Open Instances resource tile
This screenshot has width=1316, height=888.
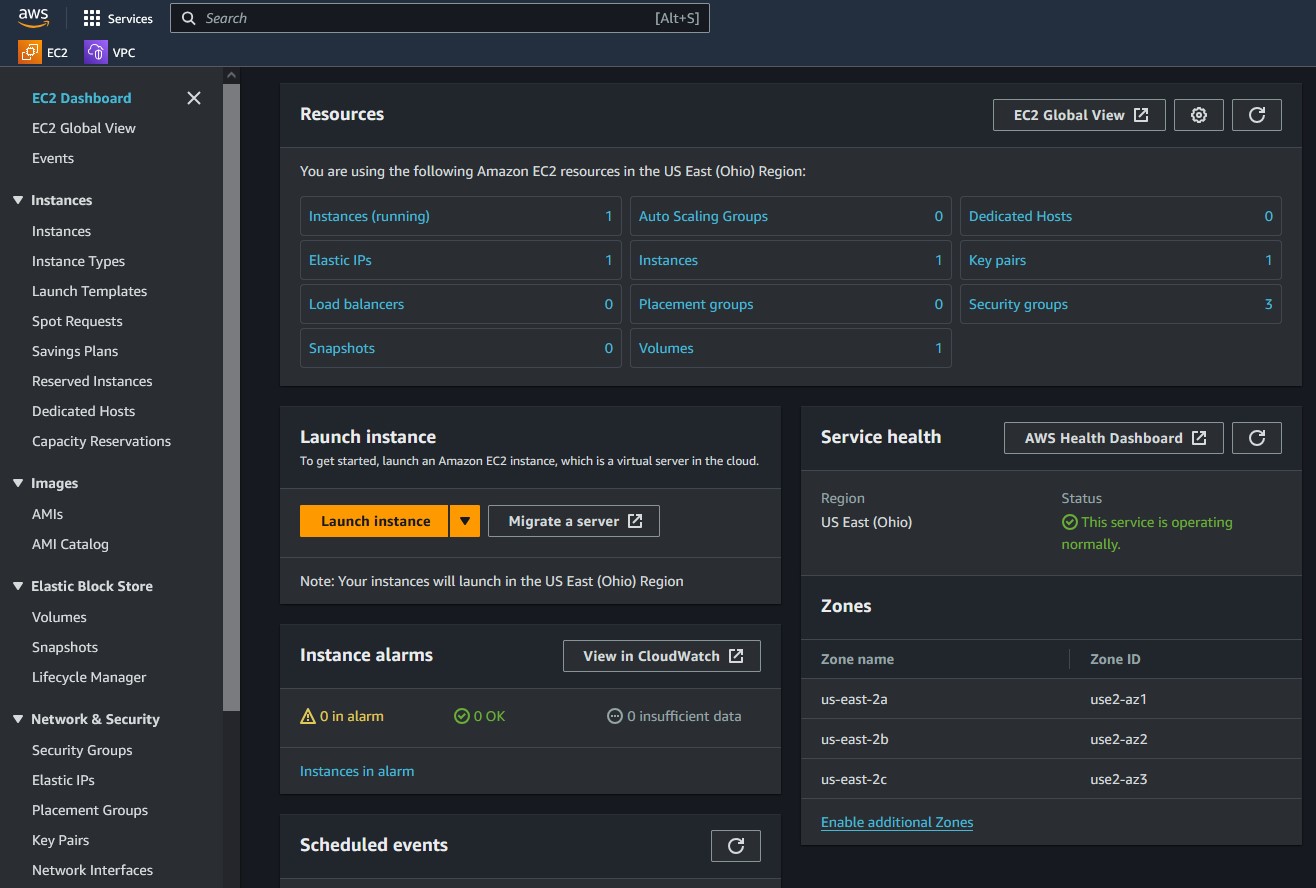[791, 260]
